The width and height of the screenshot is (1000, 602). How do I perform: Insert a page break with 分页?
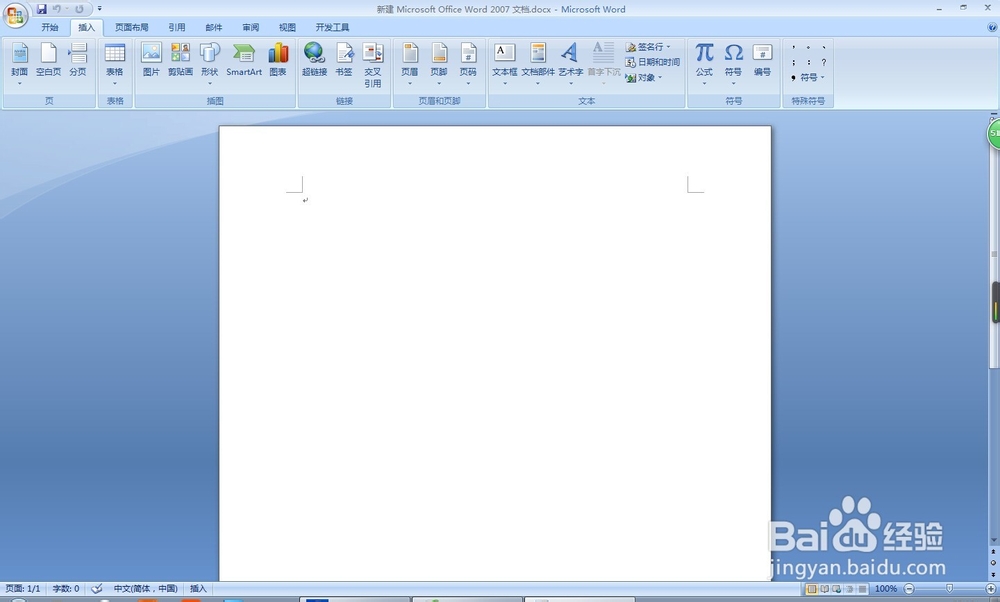78,60
